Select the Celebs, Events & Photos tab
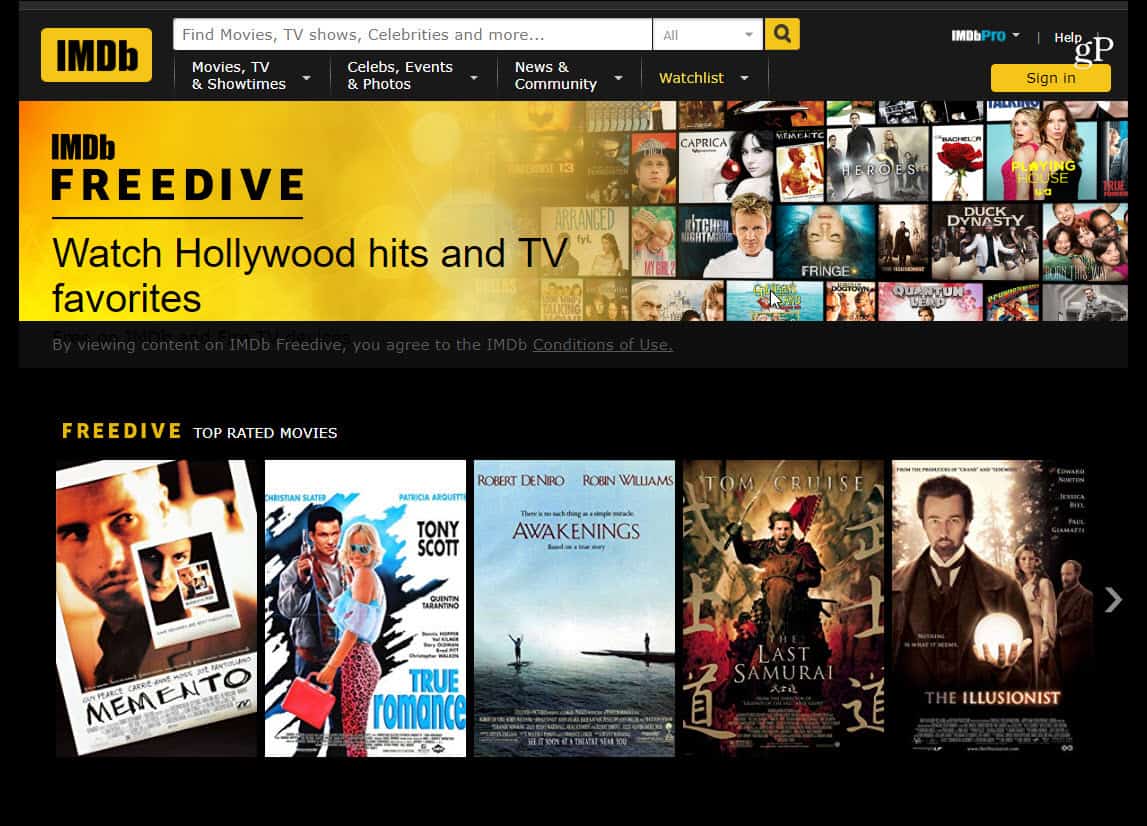Viewport: 1147px width, 826px height. coord(400,75)
